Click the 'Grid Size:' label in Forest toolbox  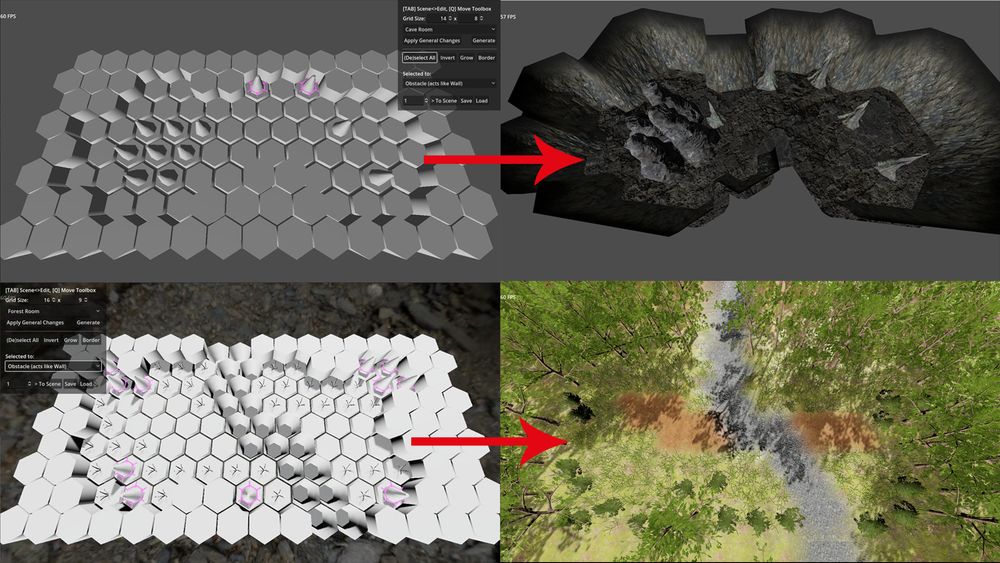pyautogui.click(x=17, y=300)
